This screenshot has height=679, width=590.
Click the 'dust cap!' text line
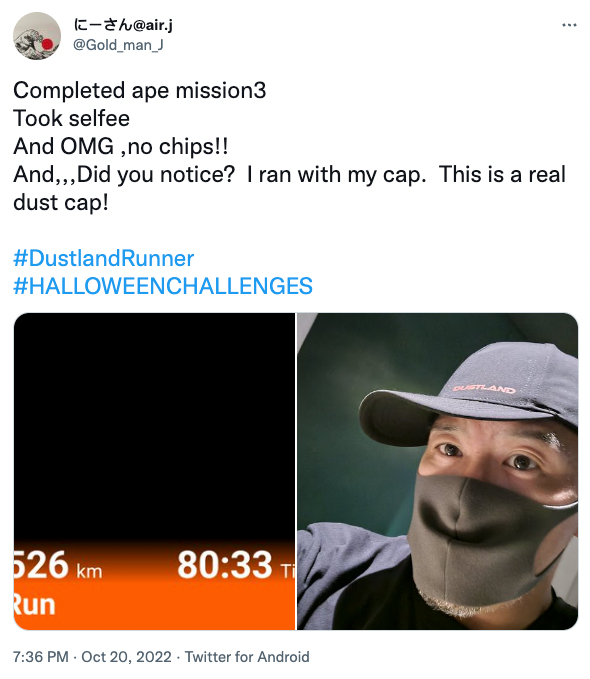pyautogui.click(x=61, y=203)
